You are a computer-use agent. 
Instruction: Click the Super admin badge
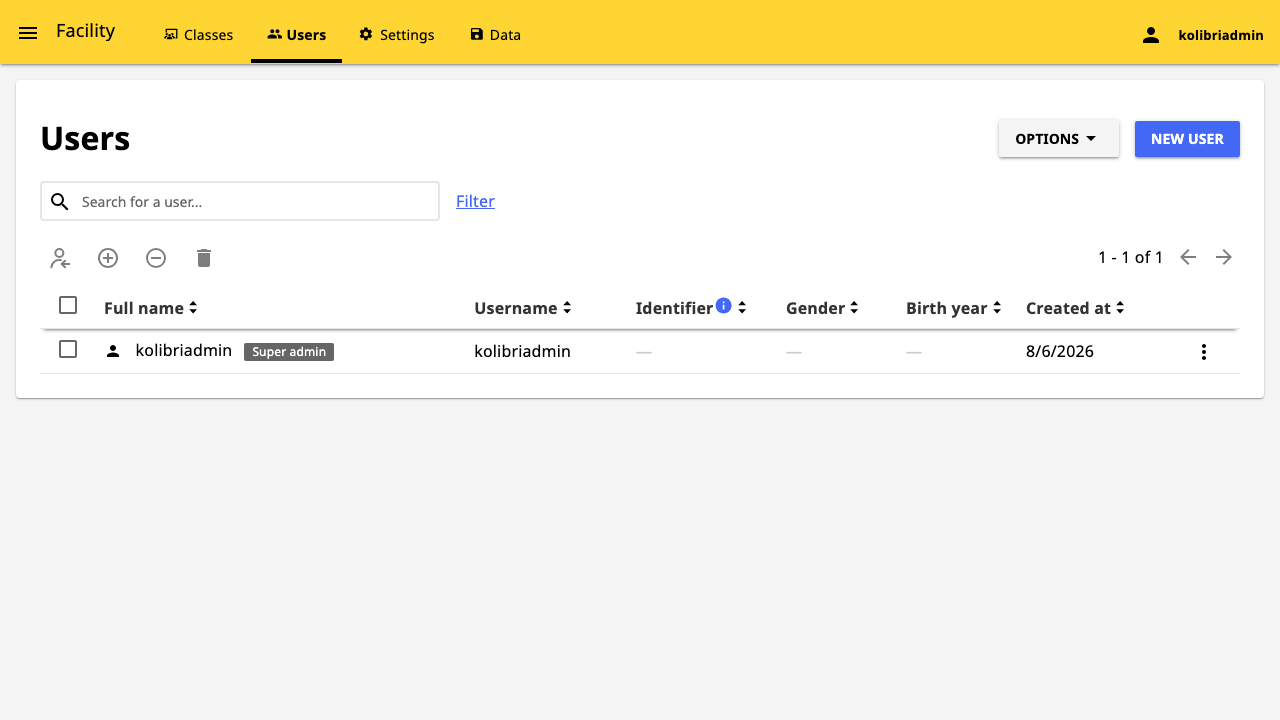[289, 352]
